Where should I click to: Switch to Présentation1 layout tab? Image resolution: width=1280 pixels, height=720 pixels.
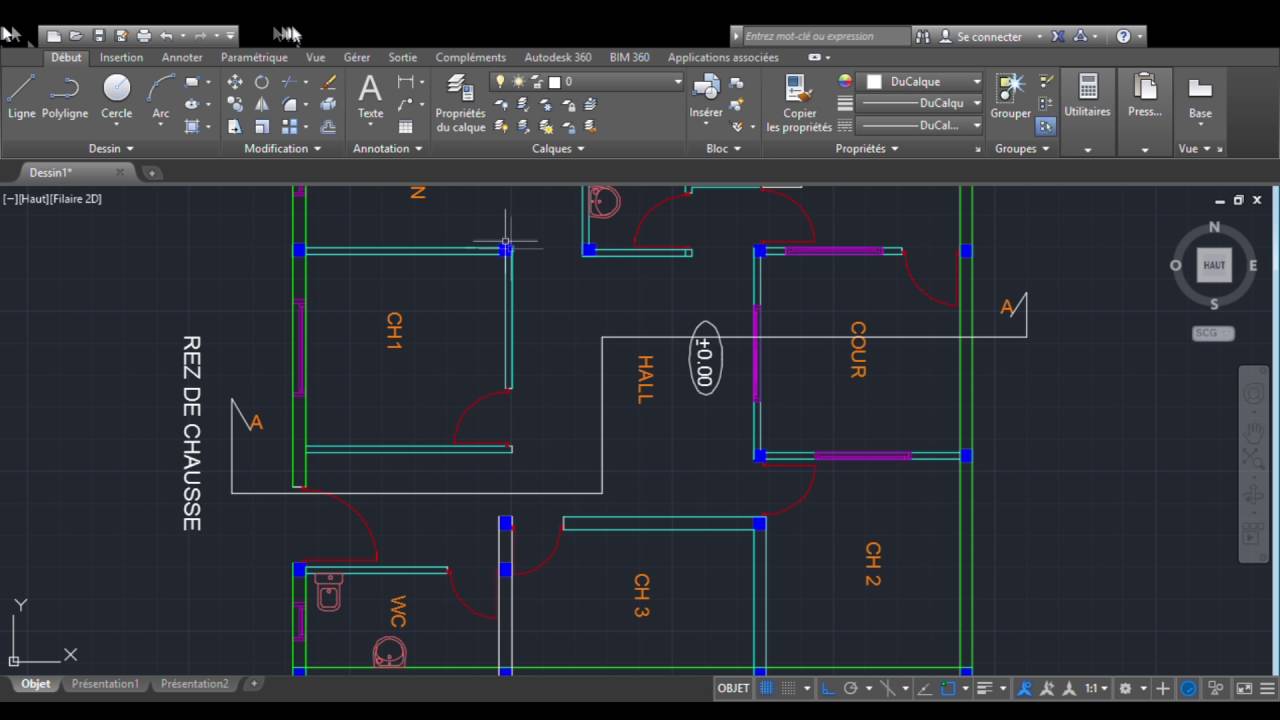tap(105, 684)
